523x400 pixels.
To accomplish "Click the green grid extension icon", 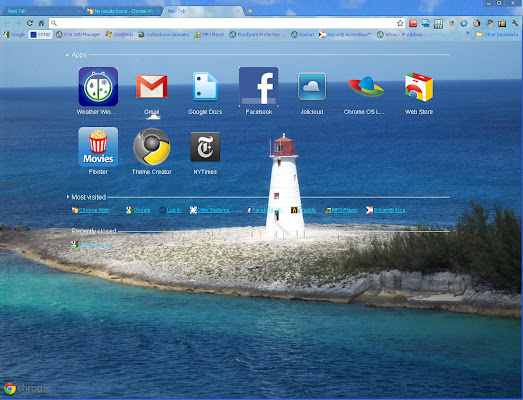I will 438,23.
